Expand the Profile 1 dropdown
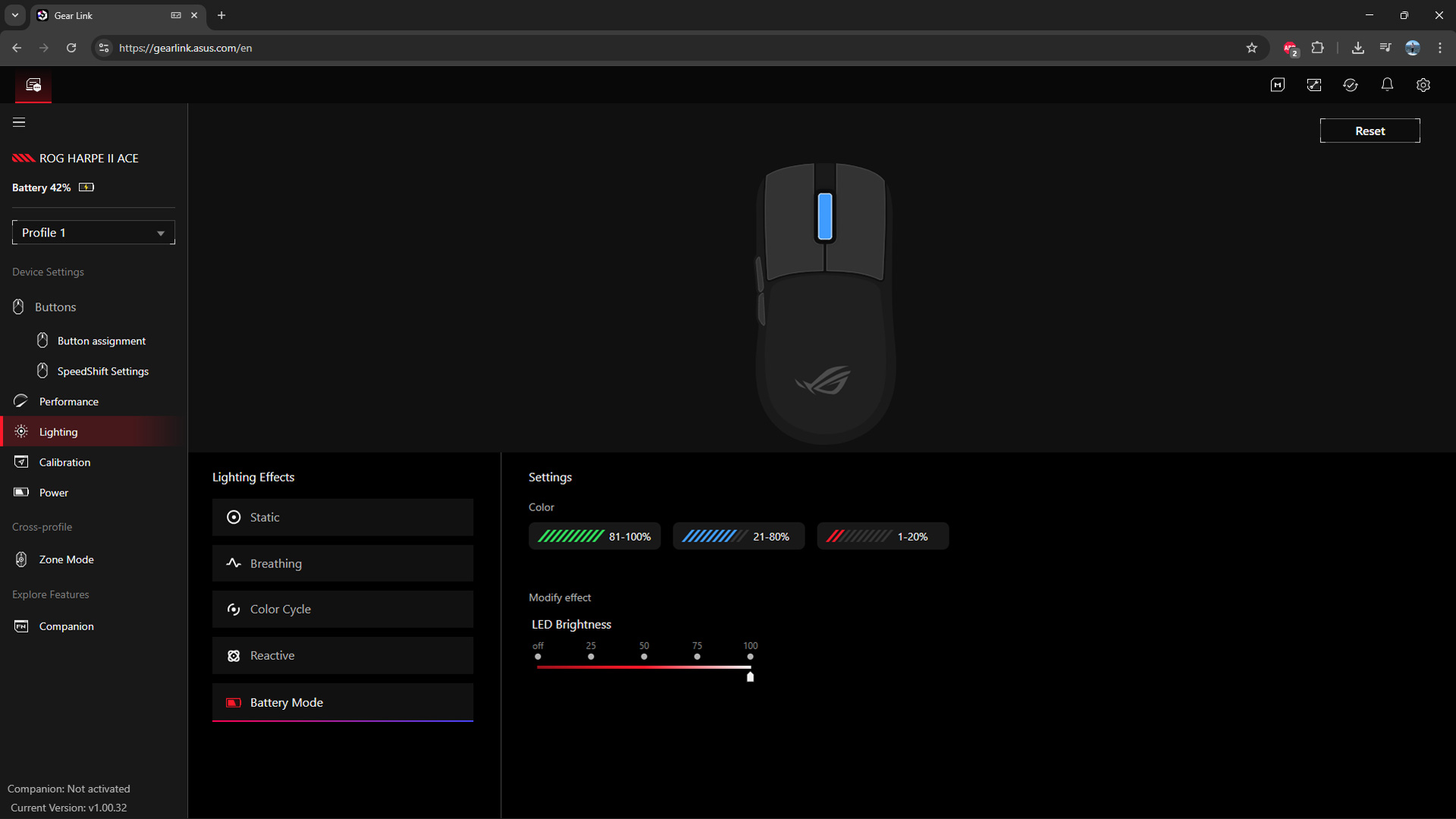This screenshot has width=1456, height=819. click(x=93, y=233)
